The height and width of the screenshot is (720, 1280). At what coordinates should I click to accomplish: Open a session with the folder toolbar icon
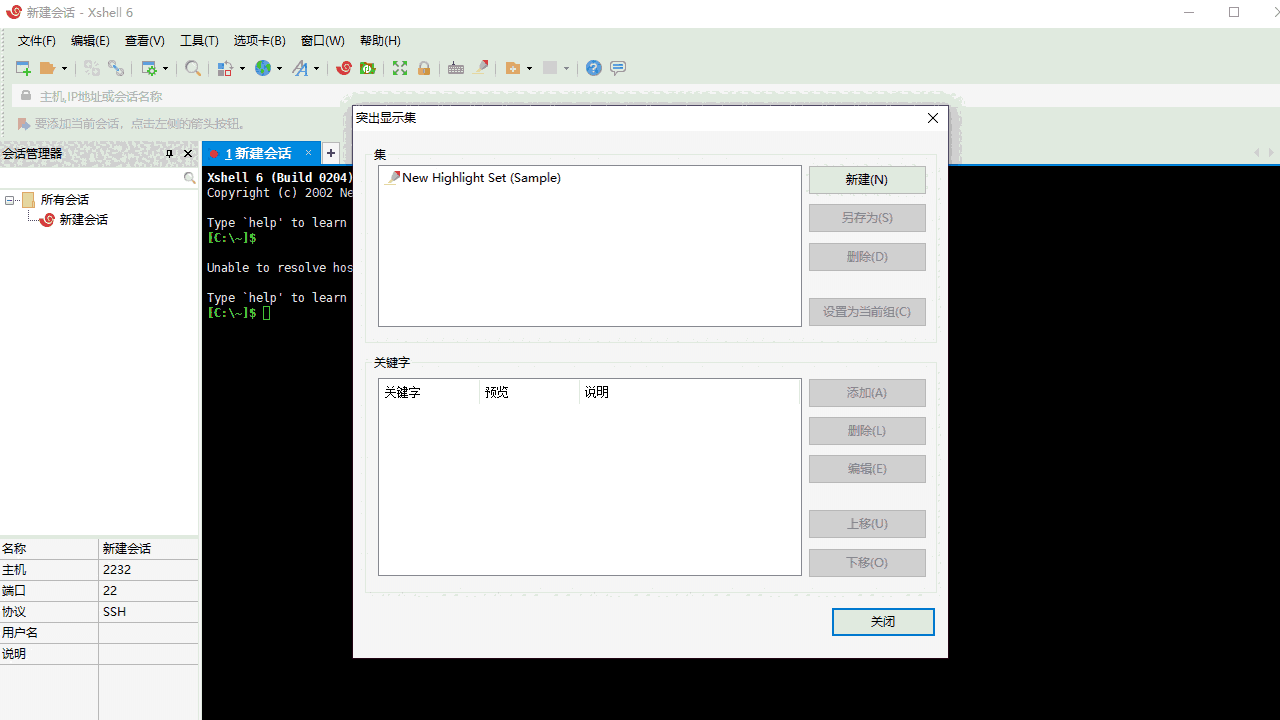point(45,68)
